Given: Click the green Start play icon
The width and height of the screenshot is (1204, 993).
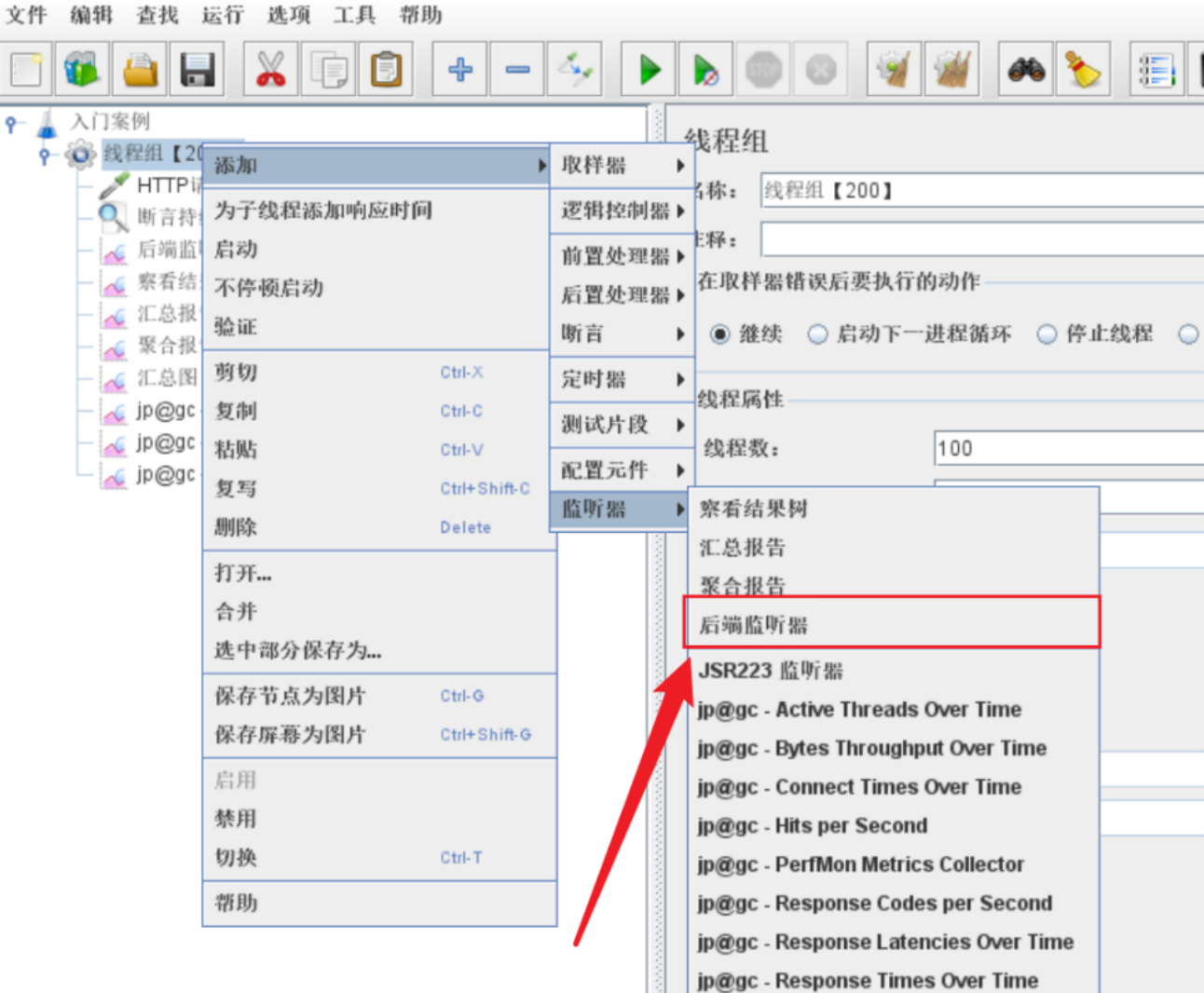Looking at the screenshot, I should (650, 69).
